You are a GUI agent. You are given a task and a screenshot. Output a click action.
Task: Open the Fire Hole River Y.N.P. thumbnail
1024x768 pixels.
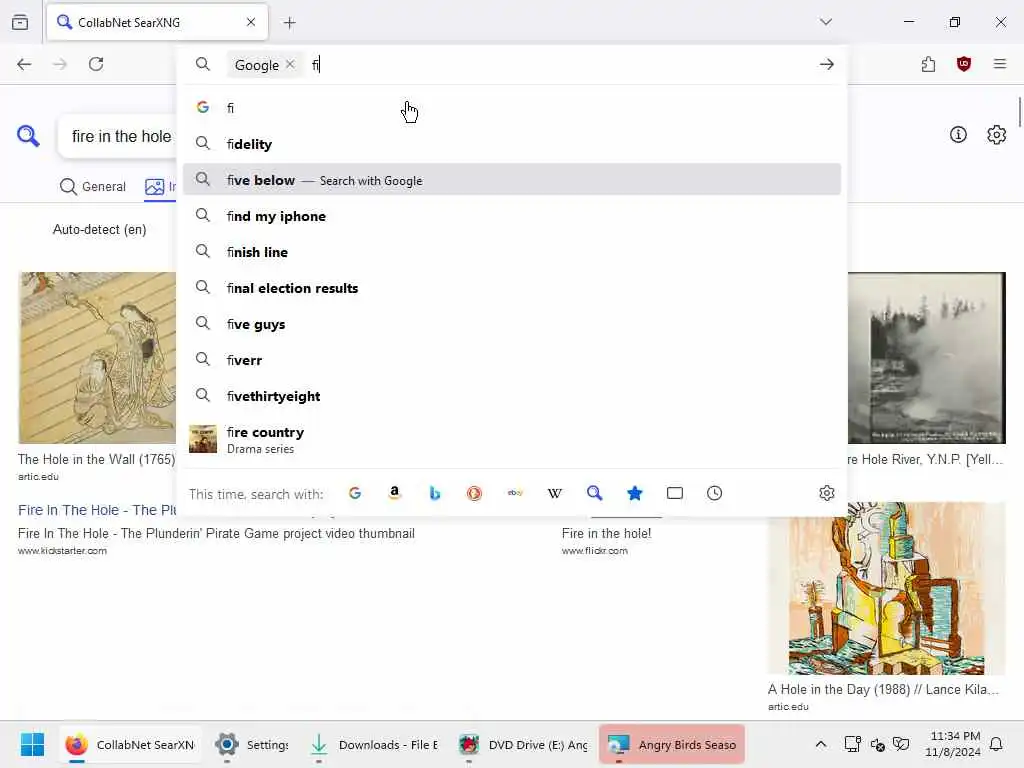[x=927, y=358]
